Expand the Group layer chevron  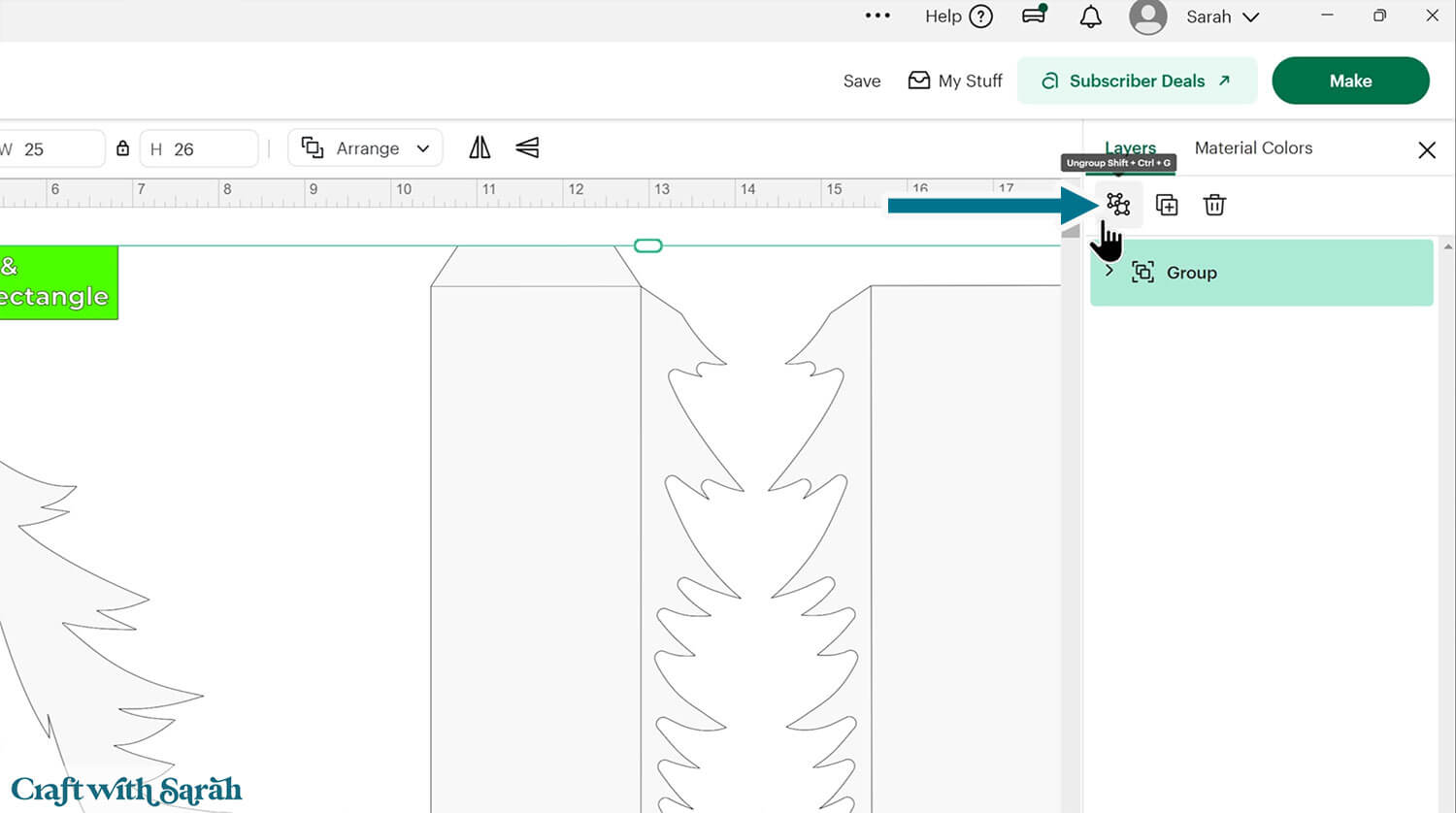coord(1109,271)
